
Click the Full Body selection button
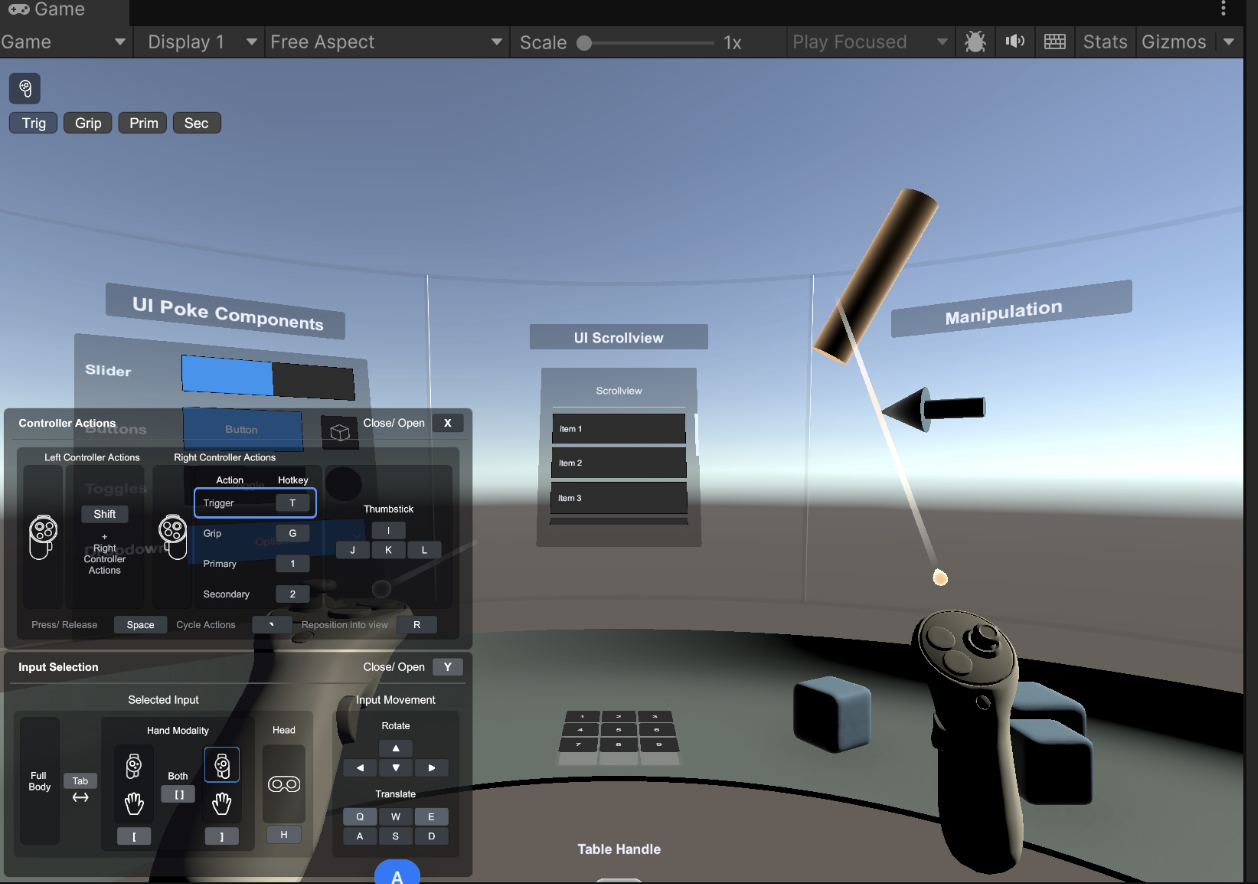[39, 782]
